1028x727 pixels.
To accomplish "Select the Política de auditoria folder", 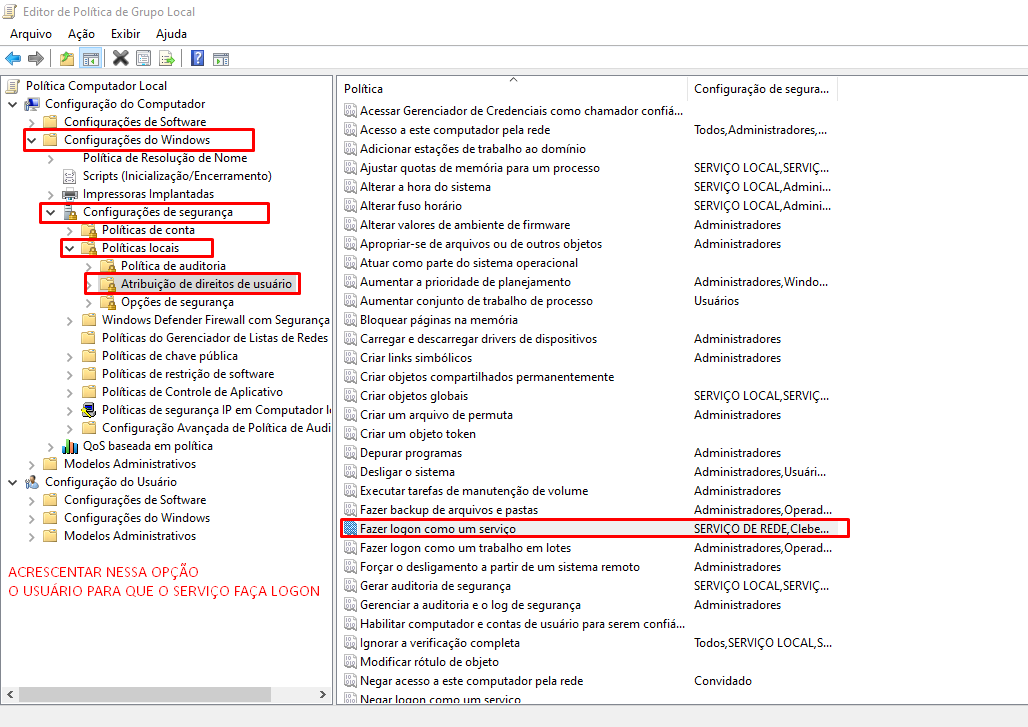I will (x=173, y=266).
